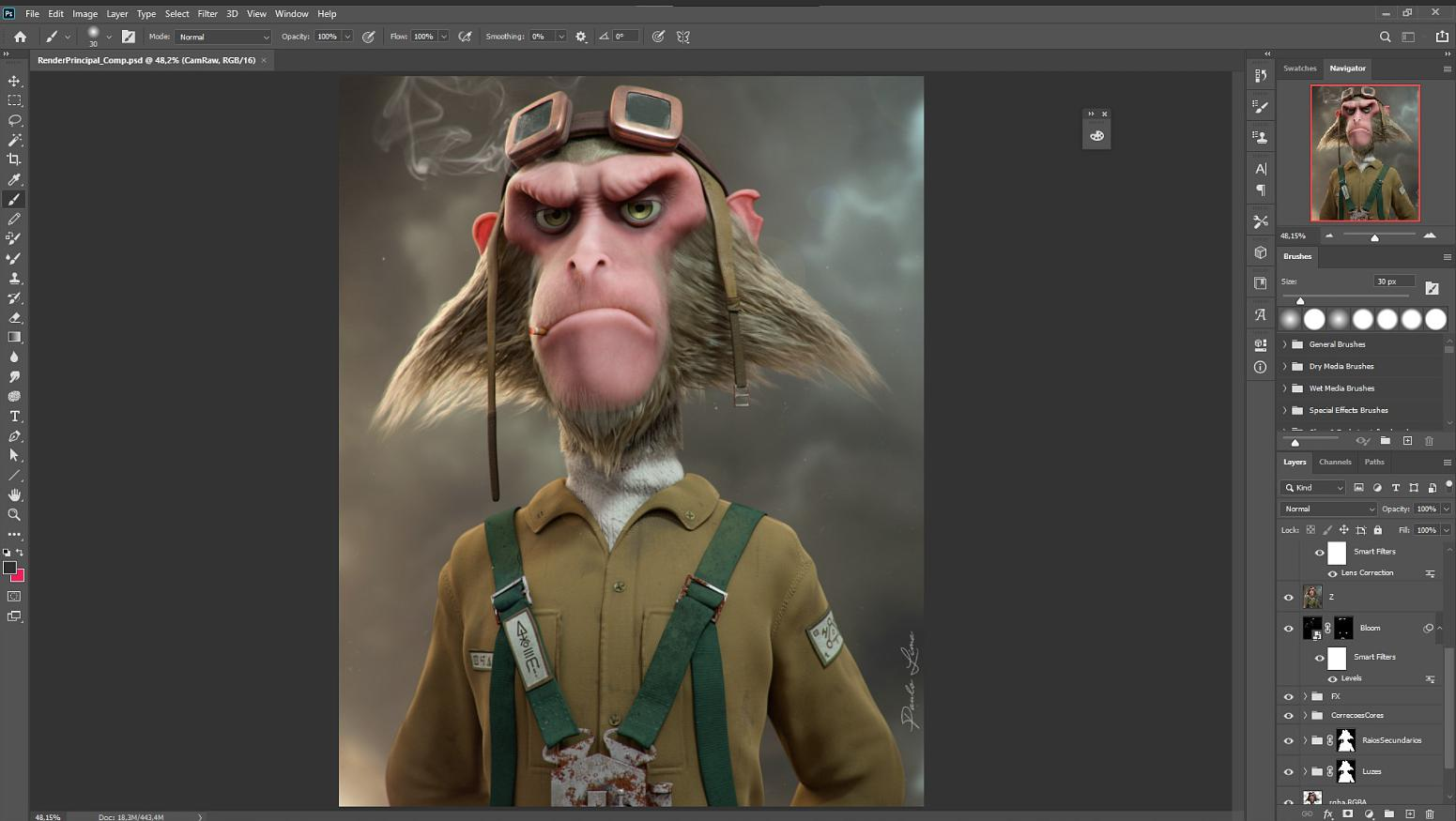Adjust the brush Size slider

click(x=1300, y=300)
